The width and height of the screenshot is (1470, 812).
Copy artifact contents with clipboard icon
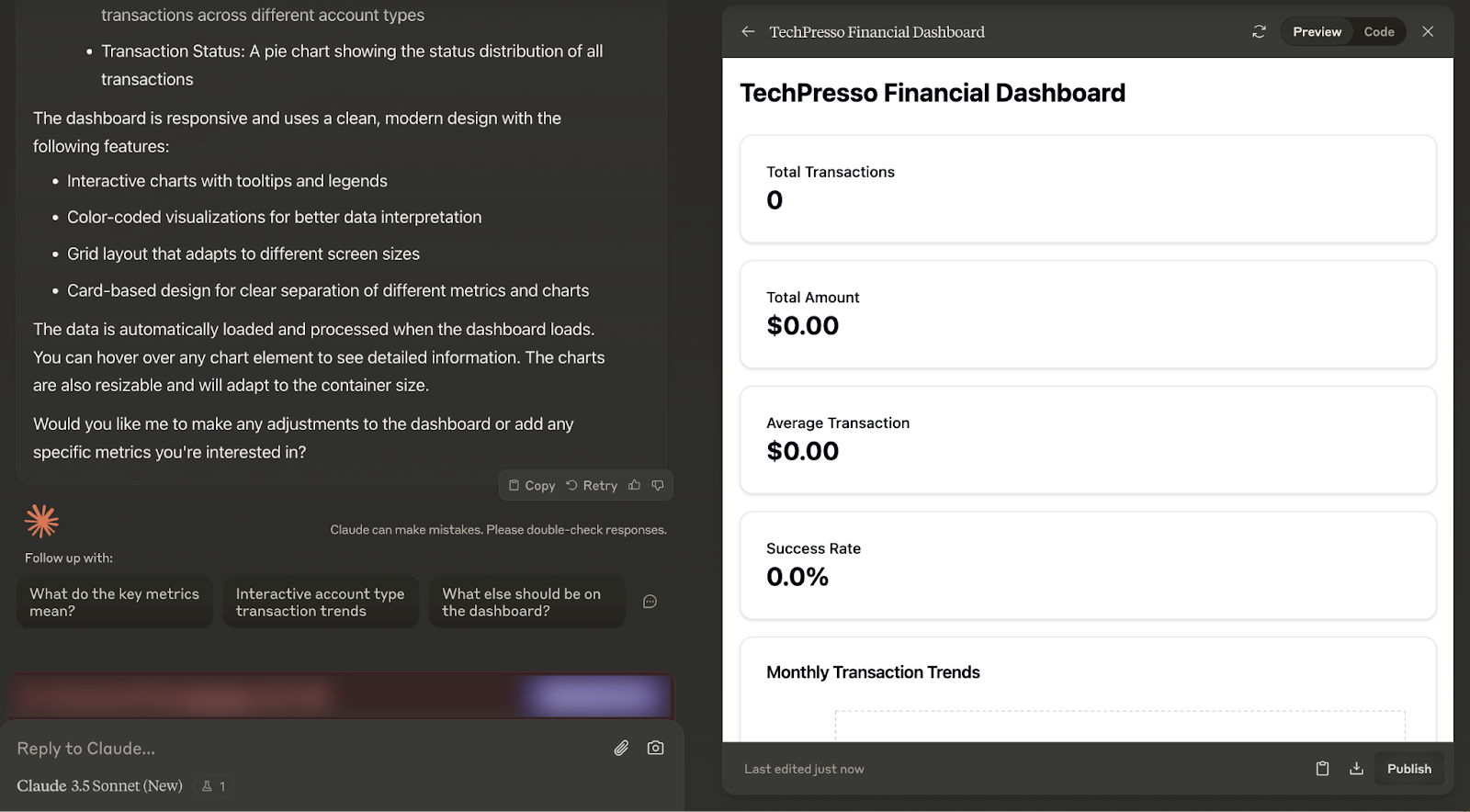click(1322, 769)
